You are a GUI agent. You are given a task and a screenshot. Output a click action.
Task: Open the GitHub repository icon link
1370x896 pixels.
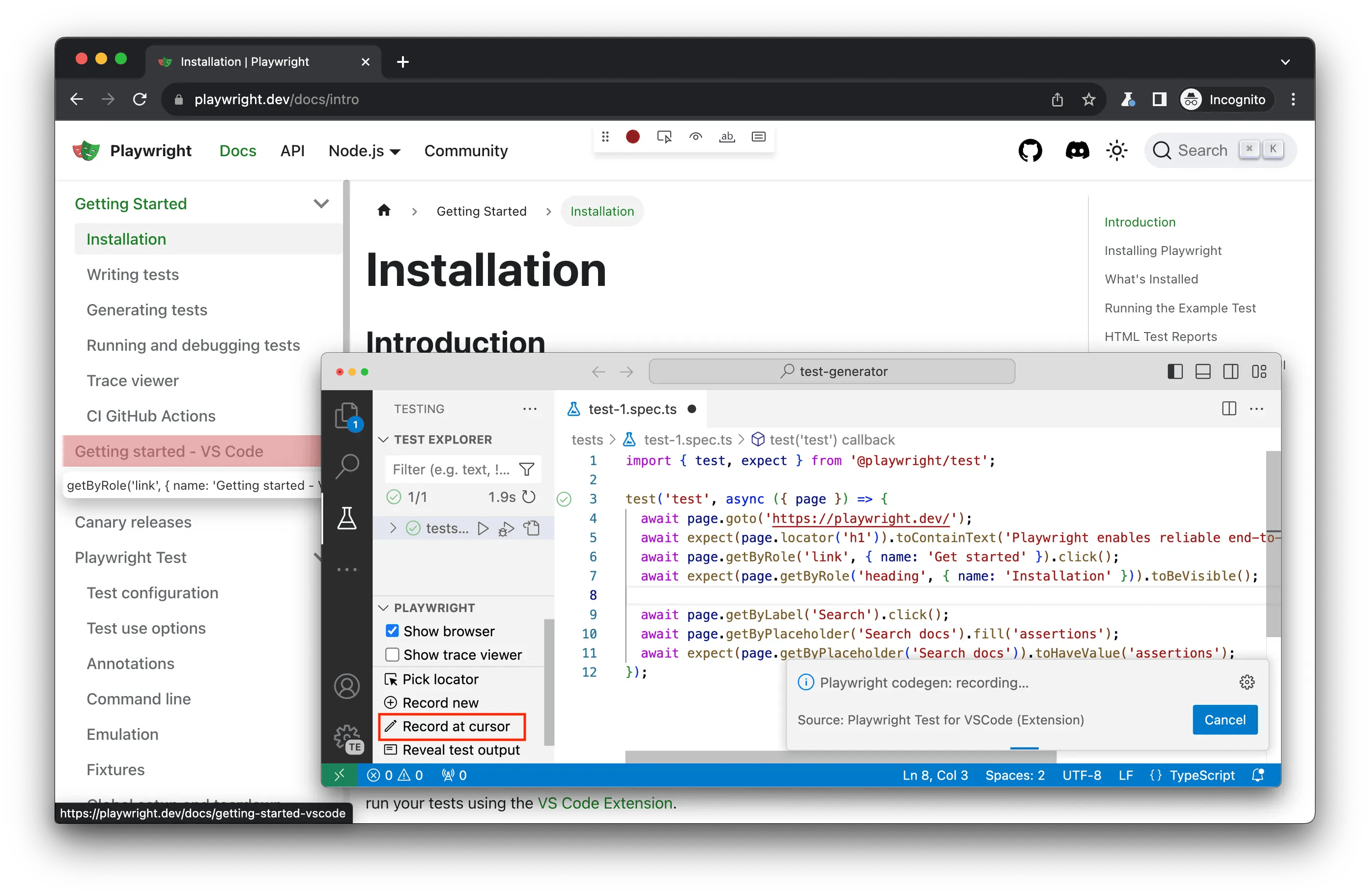click(1030, 151)
